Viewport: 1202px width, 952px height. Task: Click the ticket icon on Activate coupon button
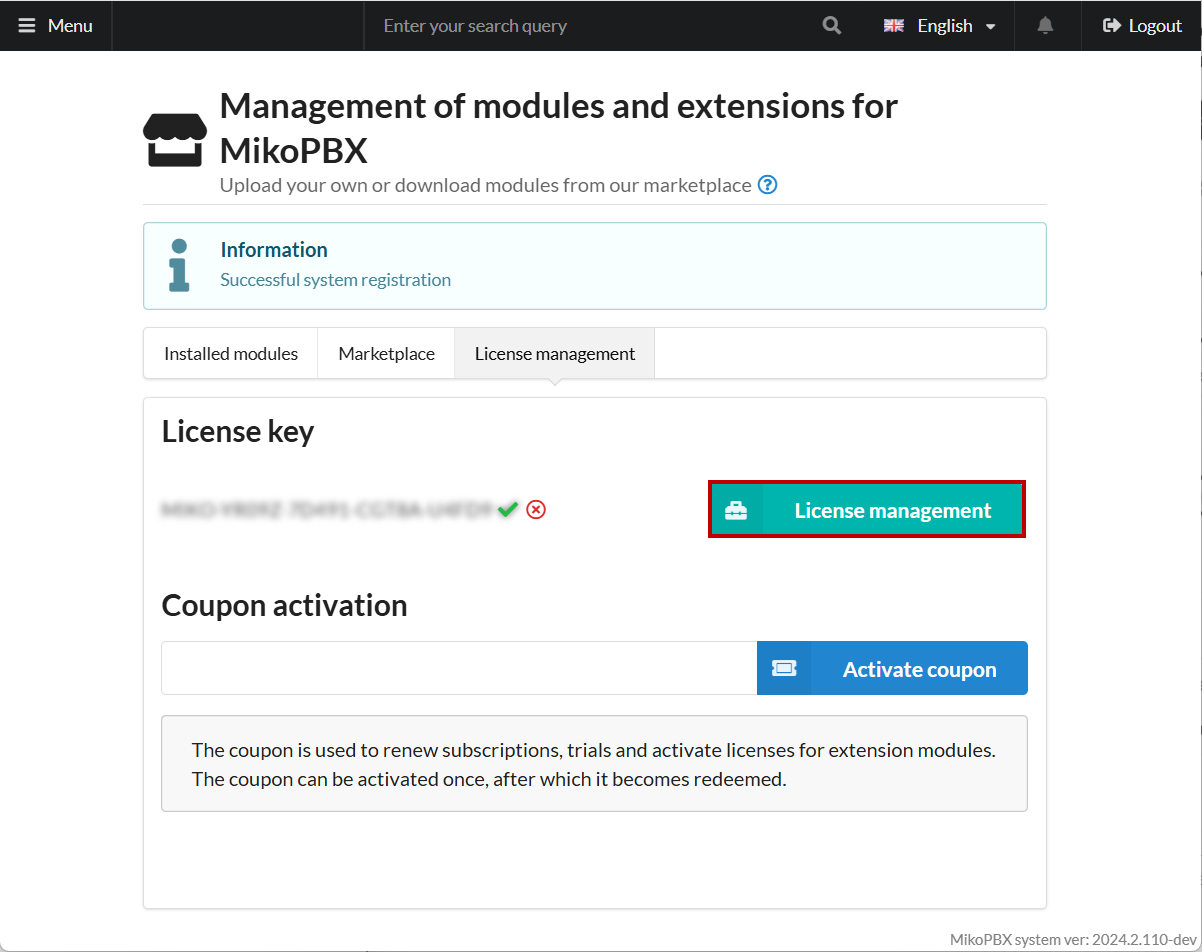[x=784, y=669]
